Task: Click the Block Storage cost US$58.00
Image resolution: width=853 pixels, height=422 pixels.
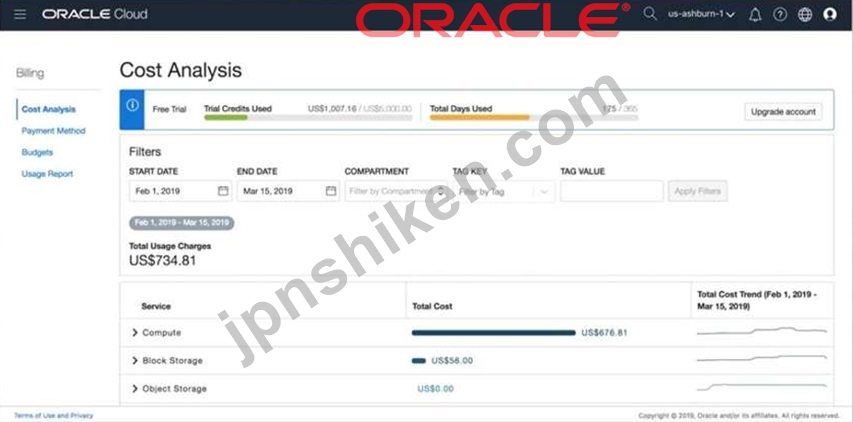Action: pyautogui.click(x=452, y=361)
